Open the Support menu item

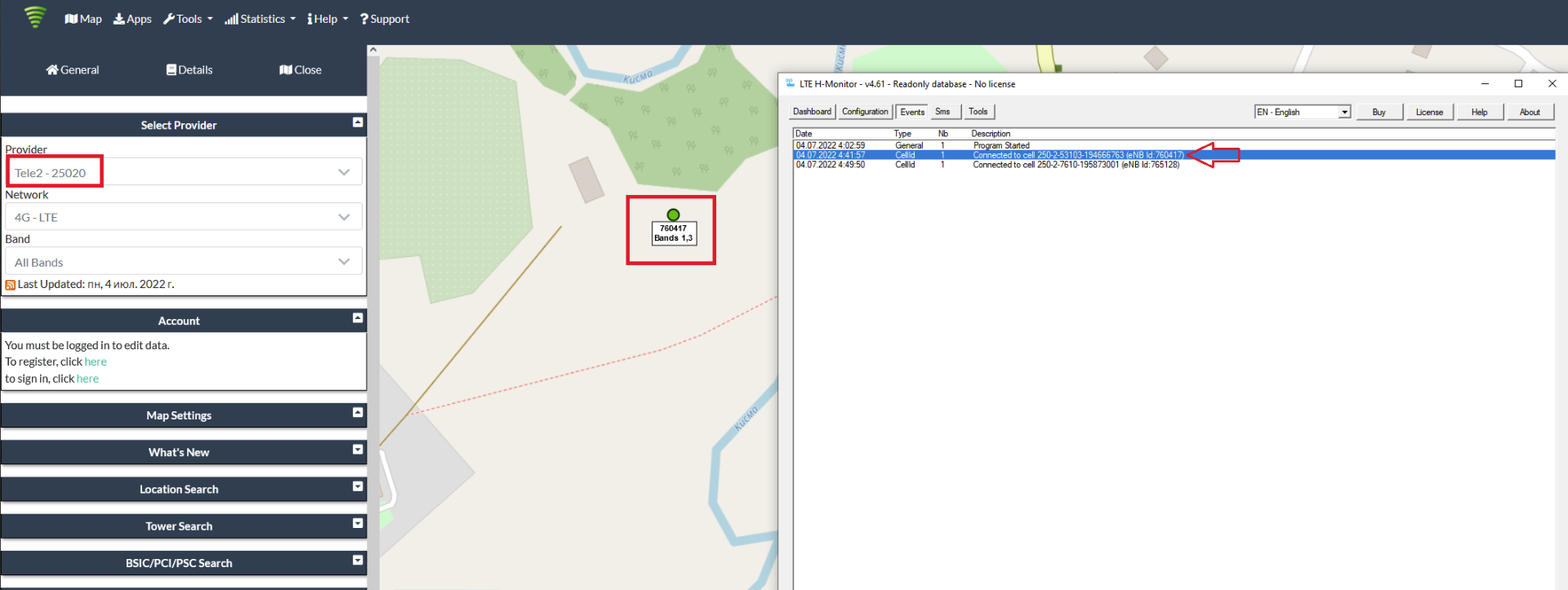tap(385, 19)
